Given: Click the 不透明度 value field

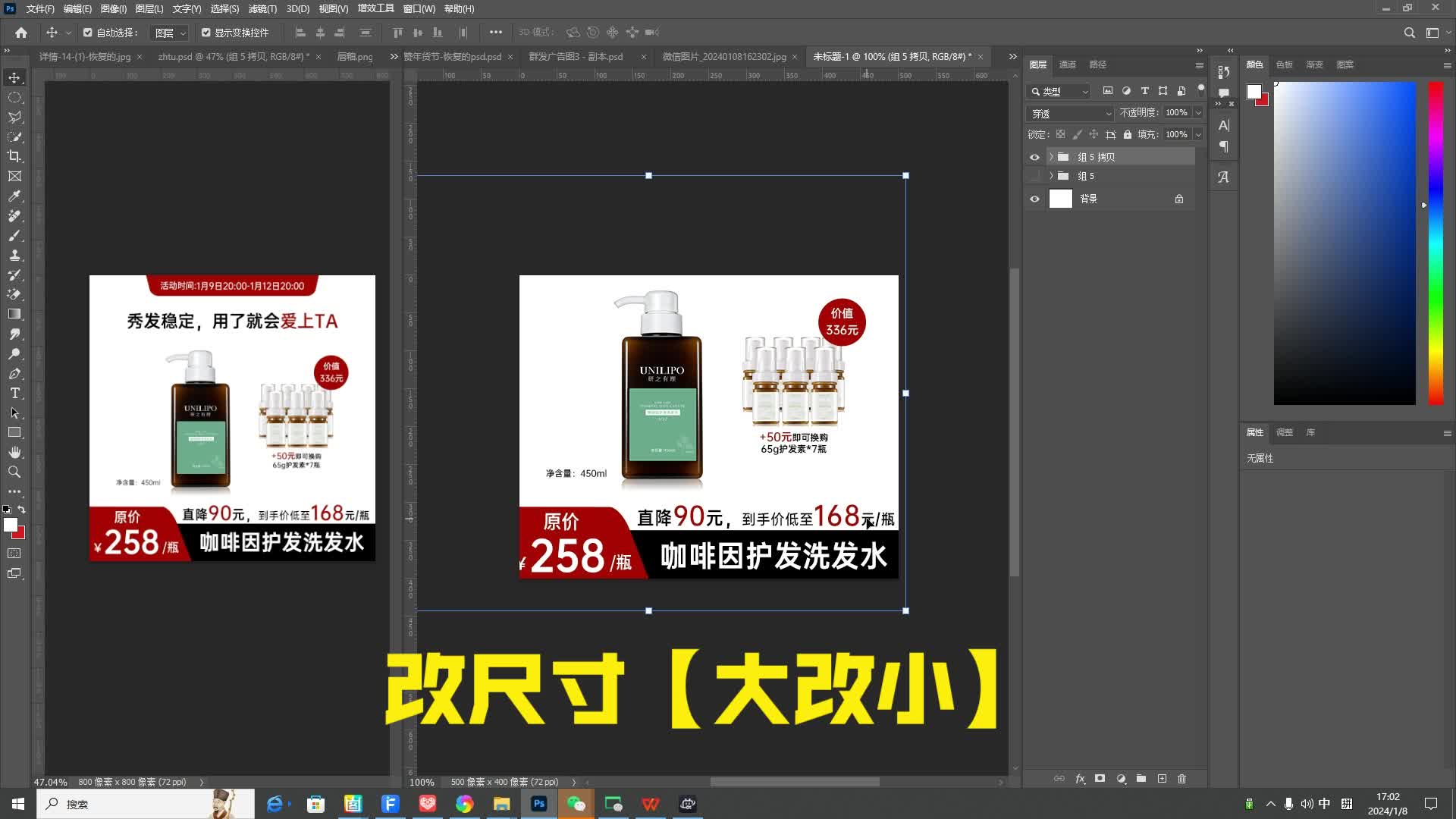Looking at the screenshot, I should [1176, 112].
